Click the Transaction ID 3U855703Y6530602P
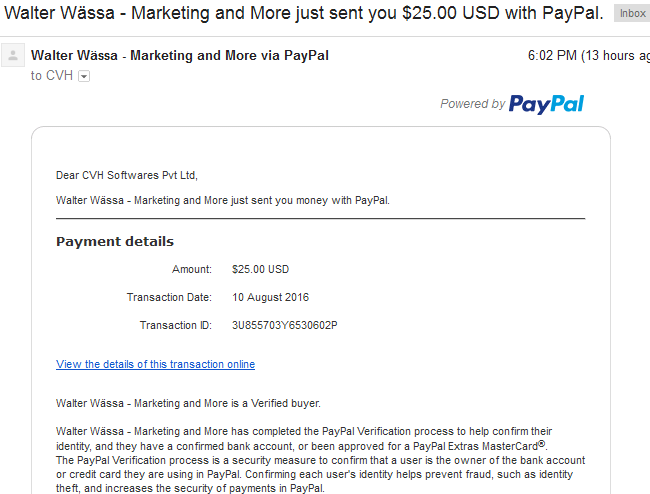This screenshot has width=650, height=494. pyautogui.click(x=285, y=325)
